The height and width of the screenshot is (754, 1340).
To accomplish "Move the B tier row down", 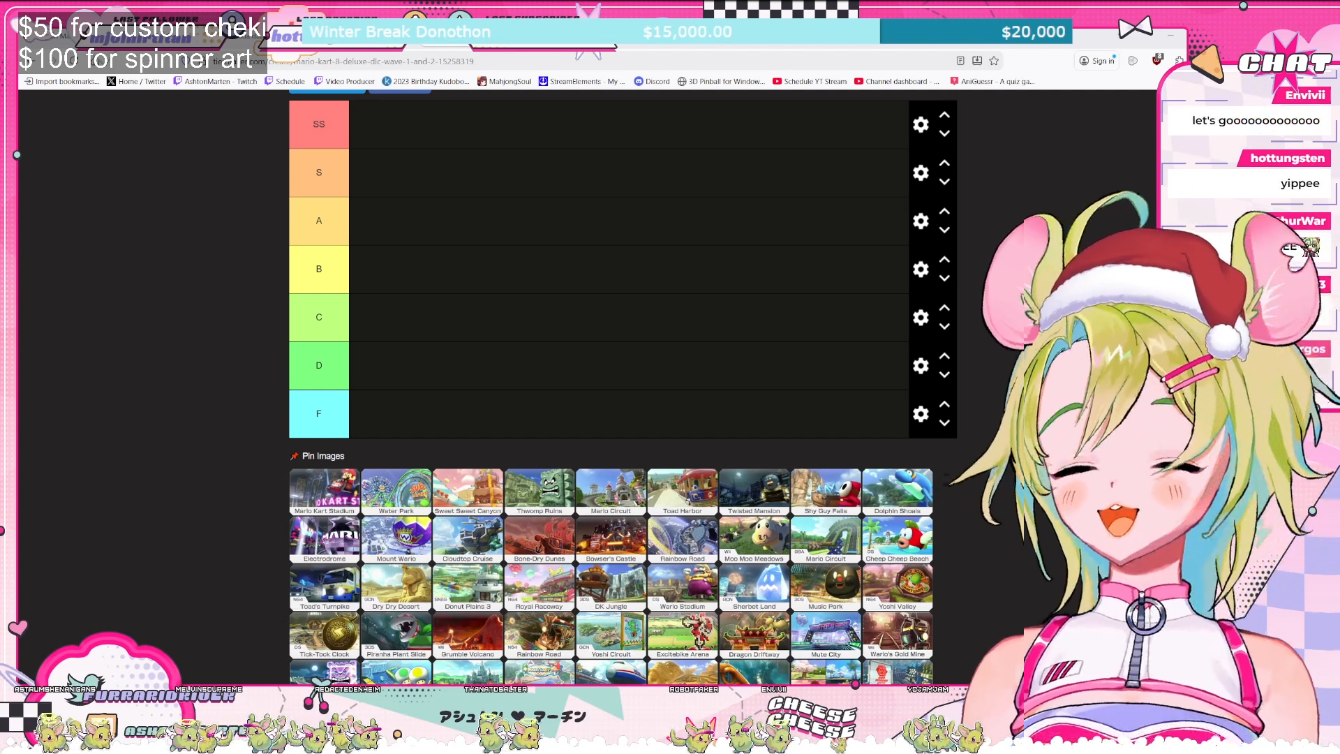I will [944, 278].
